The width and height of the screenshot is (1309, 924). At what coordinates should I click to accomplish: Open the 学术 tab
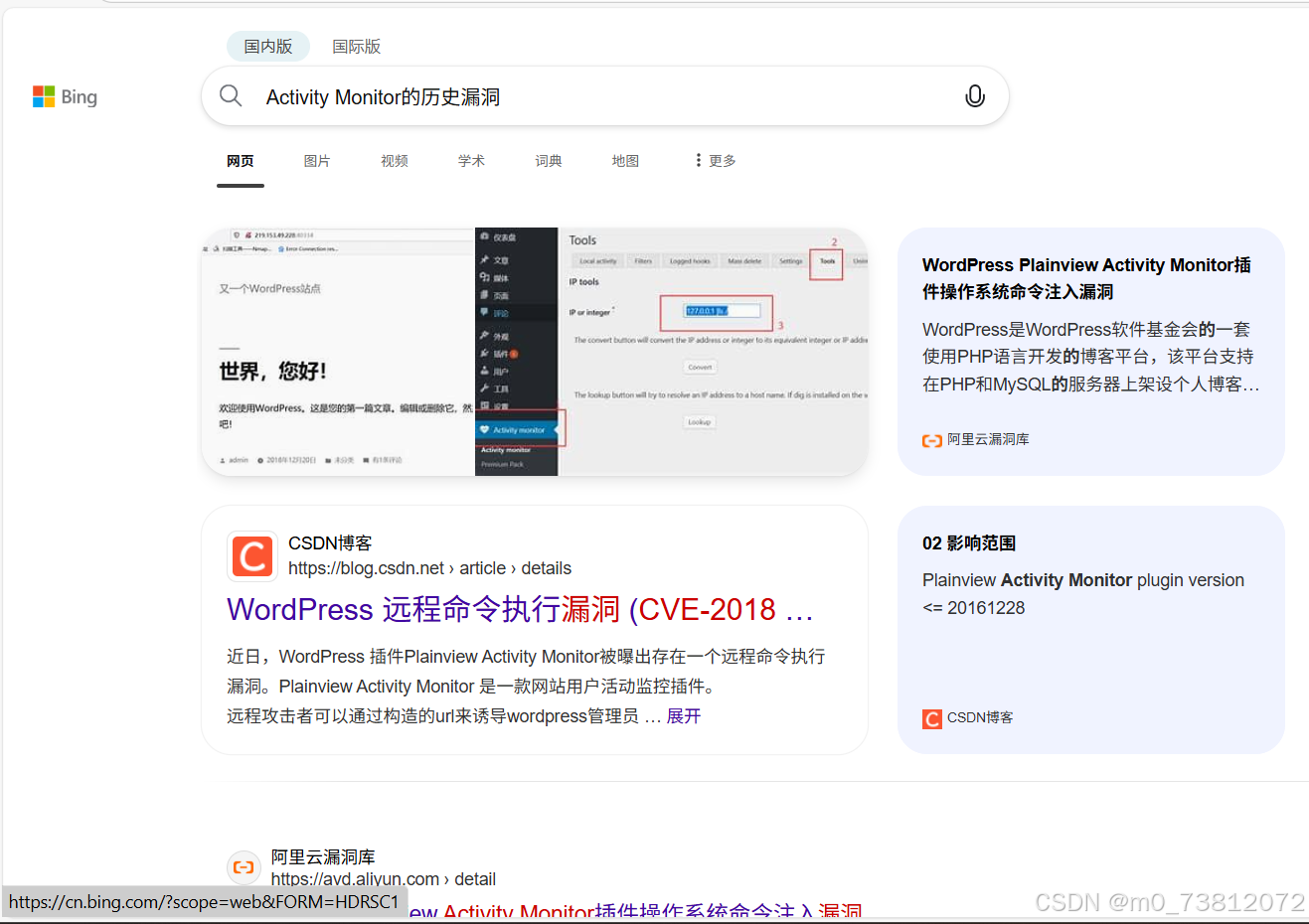471,160
